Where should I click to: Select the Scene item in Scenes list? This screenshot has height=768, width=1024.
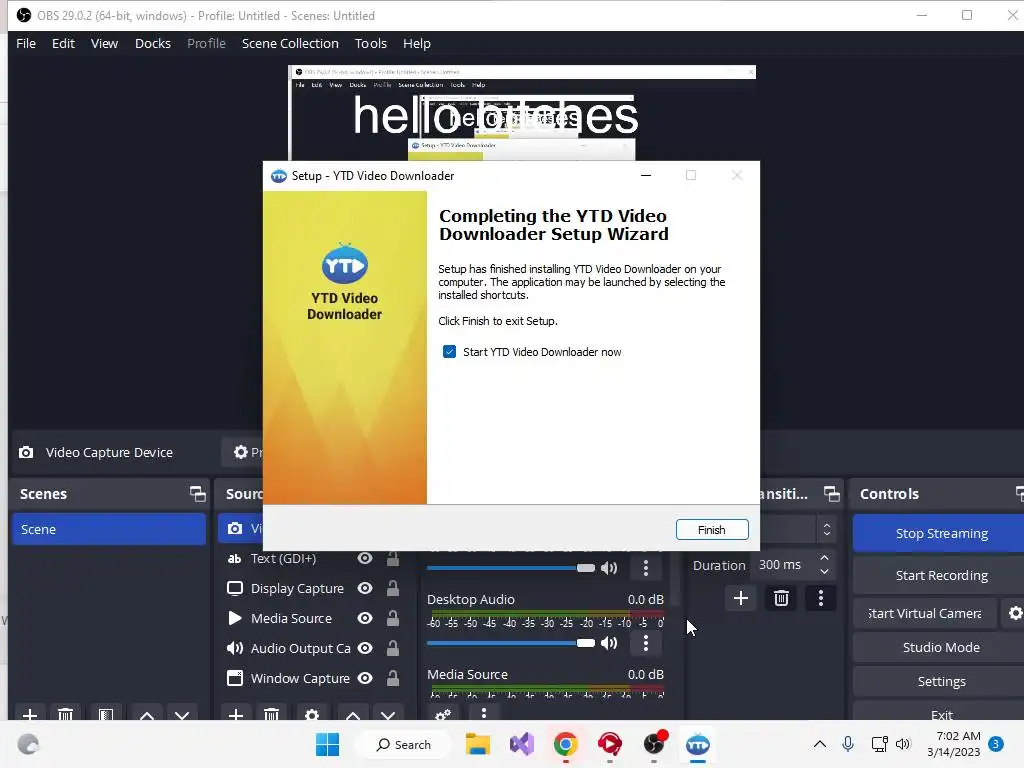(x=108, y=530)
